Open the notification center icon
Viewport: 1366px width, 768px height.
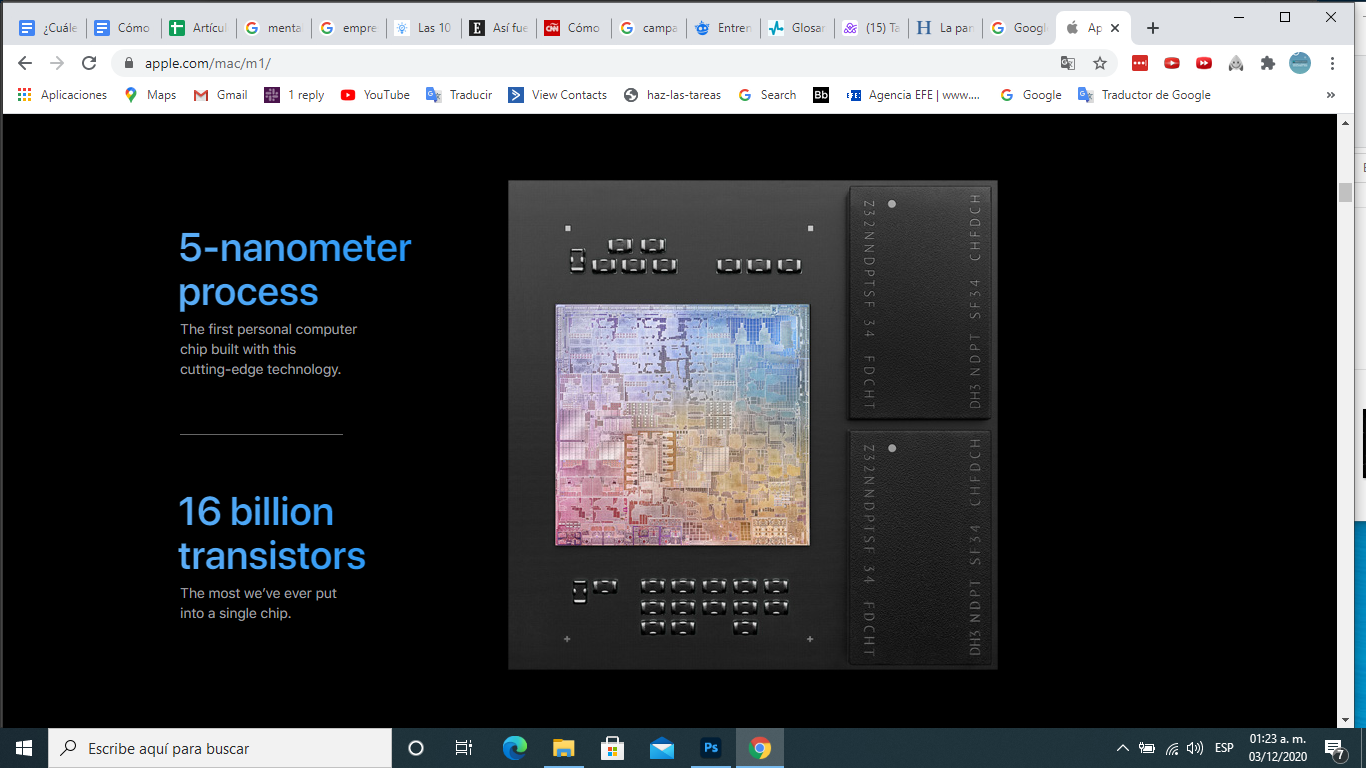[x=1334, y=748]
